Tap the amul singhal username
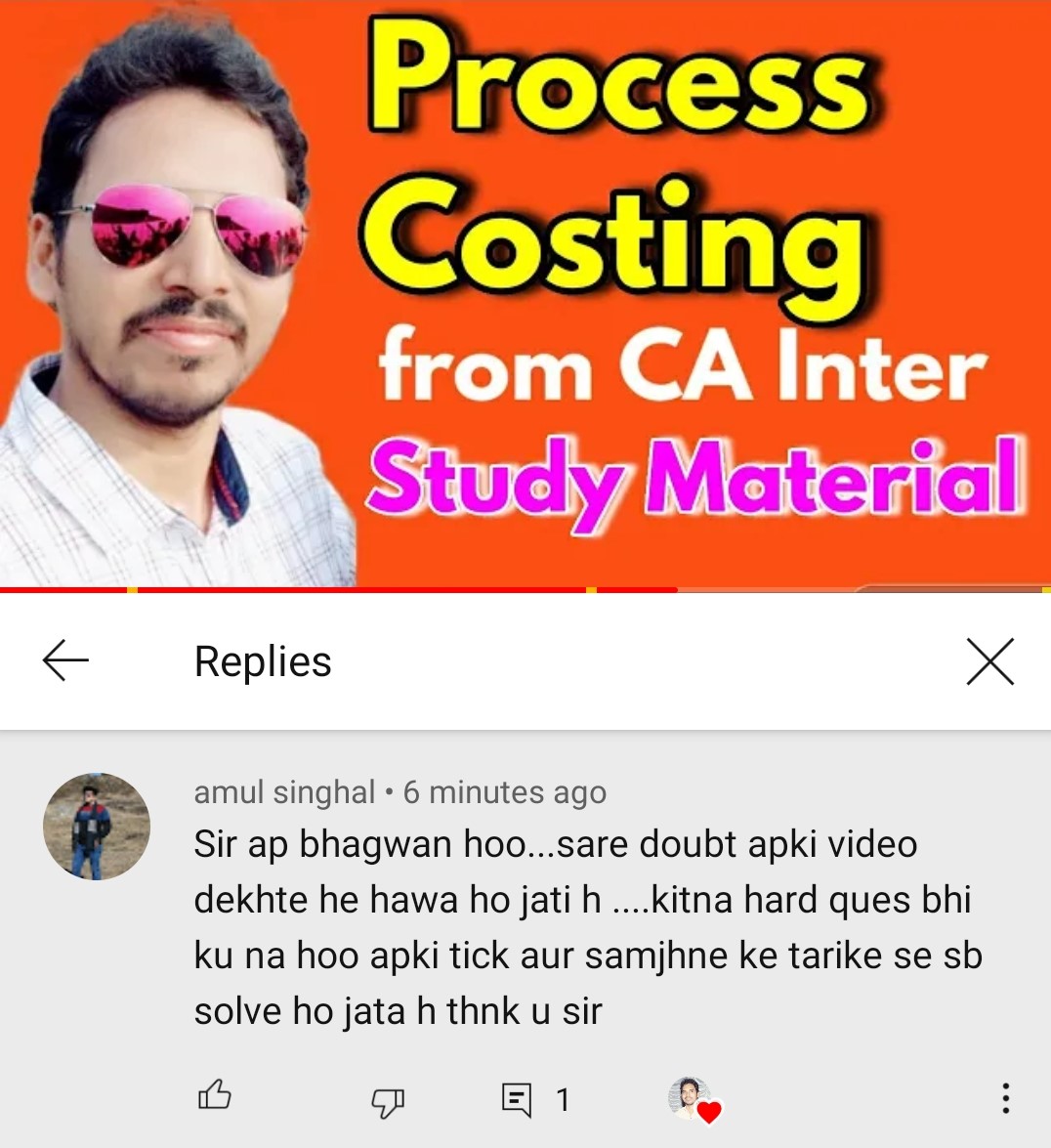The width and height of the screenshot is (1051, 1148). point(284,792)
